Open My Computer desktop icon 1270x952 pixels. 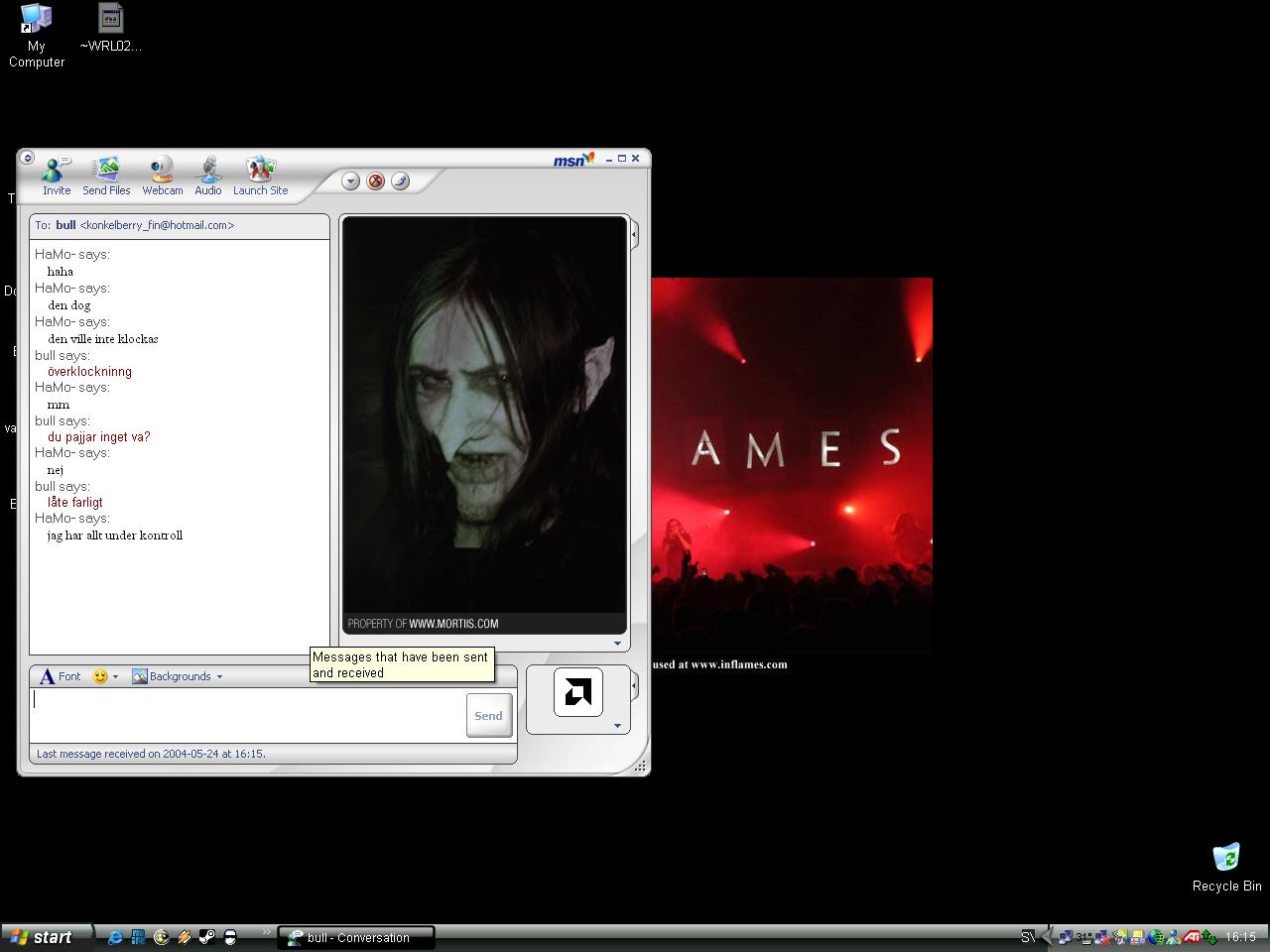click(37, 36)
